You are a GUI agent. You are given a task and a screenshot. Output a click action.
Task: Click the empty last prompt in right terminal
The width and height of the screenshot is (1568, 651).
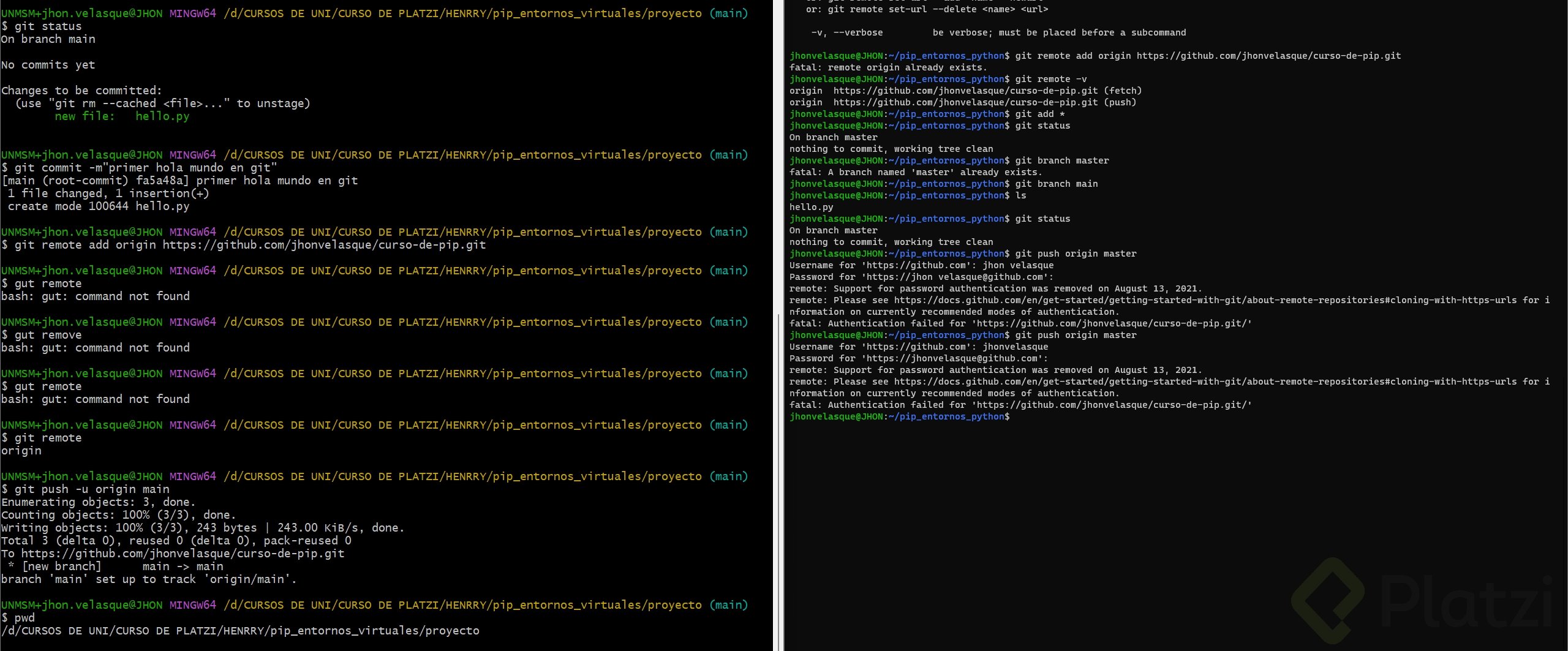pos(900,416)
